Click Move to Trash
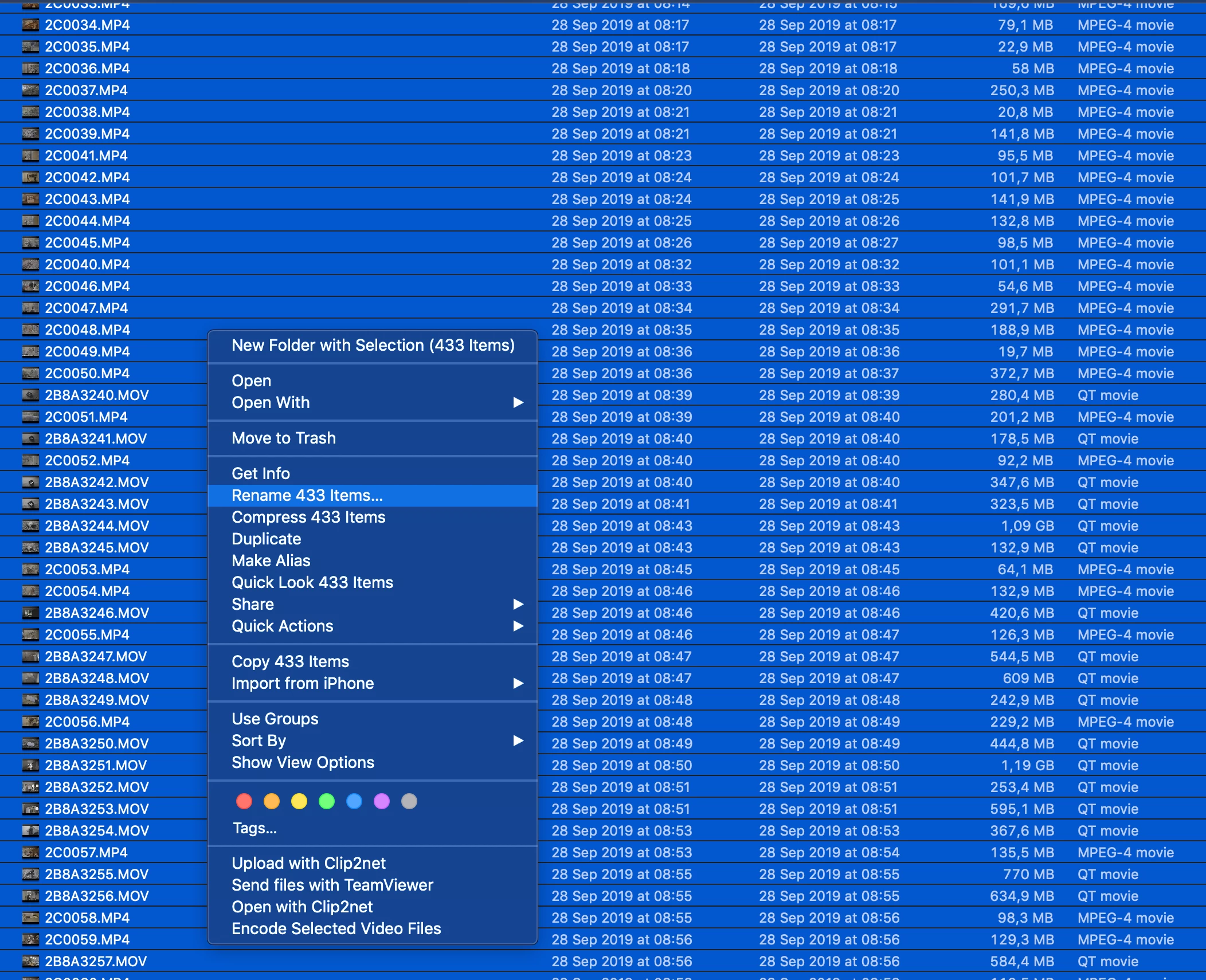The height and width of the screenshot is (980, 1206). (x=284, y=438)
